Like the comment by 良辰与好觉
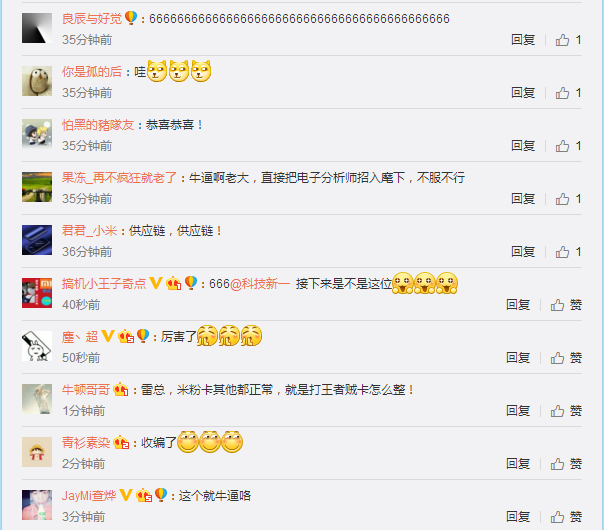 point(568,40)
